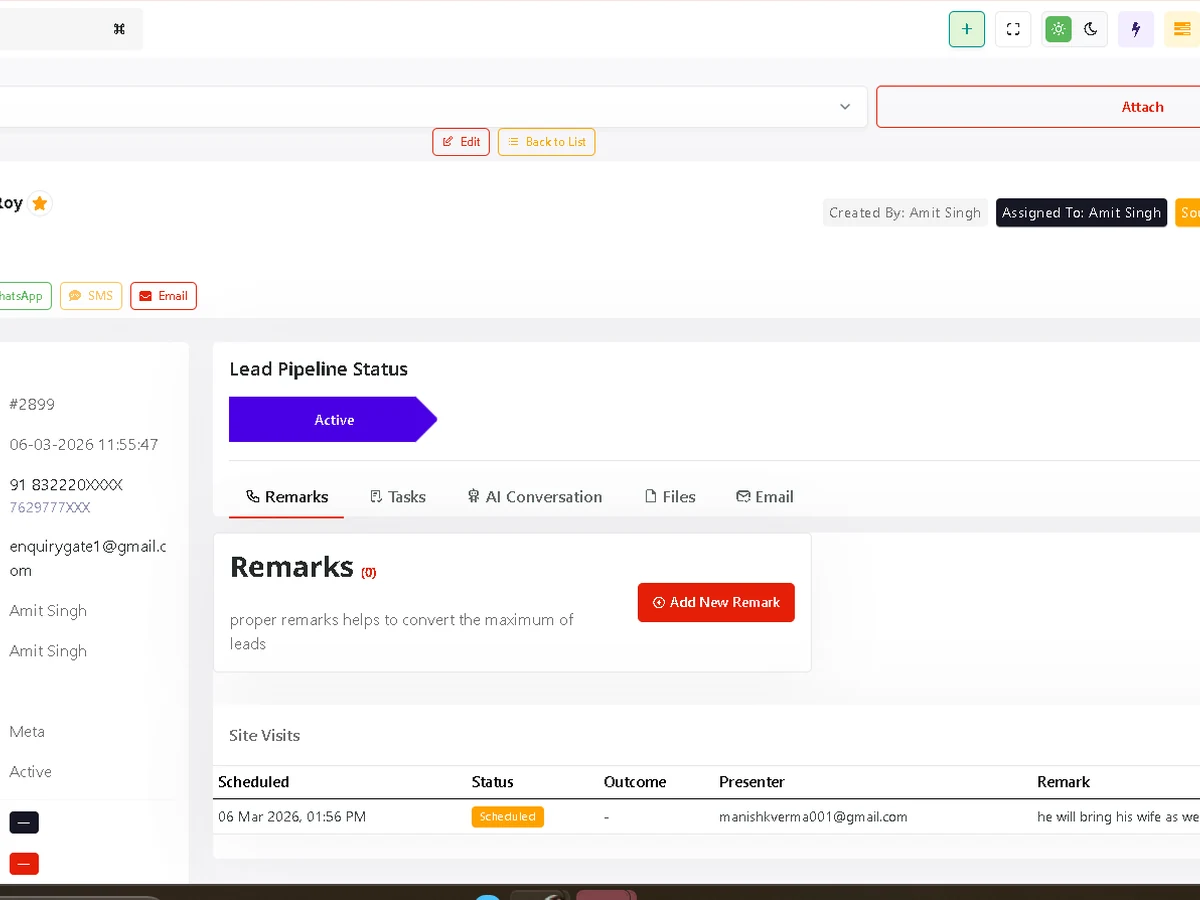Click the Active pipeline stage arrow
The height and width of the screenshot is (900, 1200).
[x=333, y=420]
